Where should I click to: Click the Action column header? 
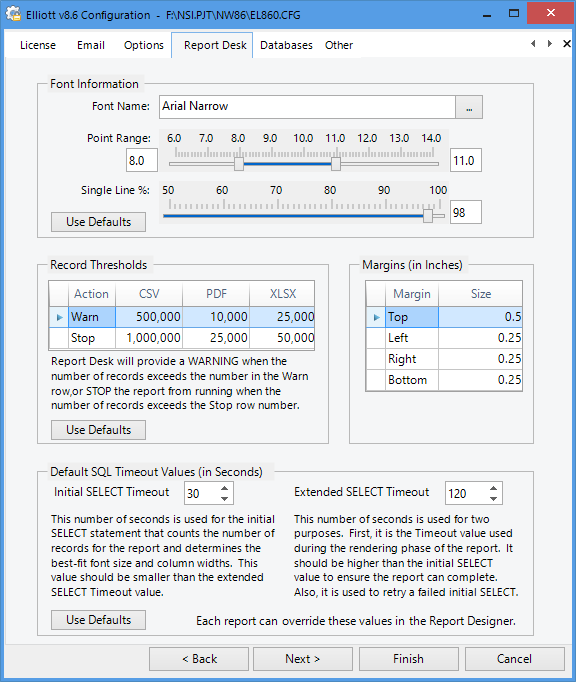pyautogui.click(x=92, y=294)
